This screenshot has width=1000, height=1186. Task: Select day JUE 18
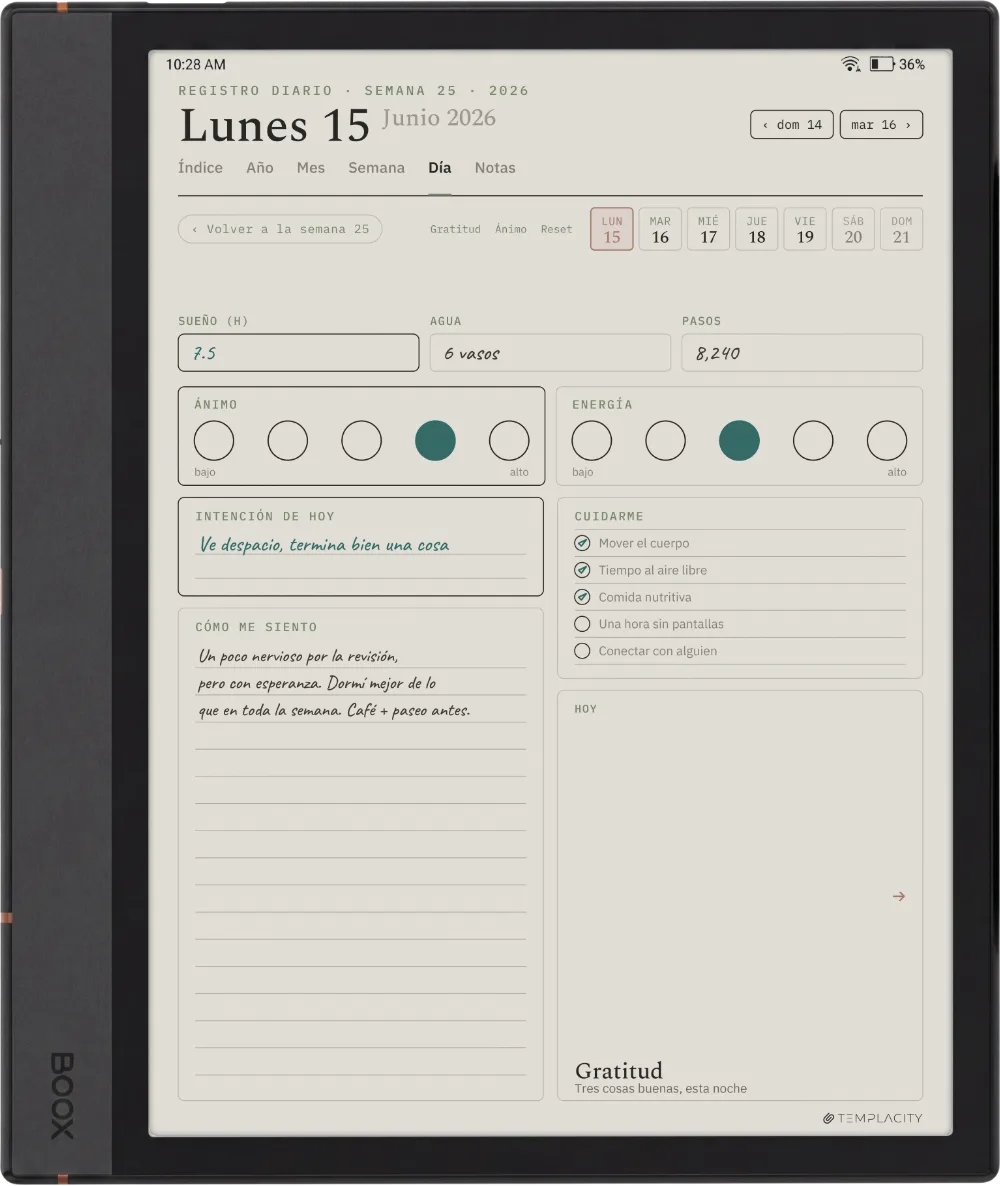(x=757, y=229)
